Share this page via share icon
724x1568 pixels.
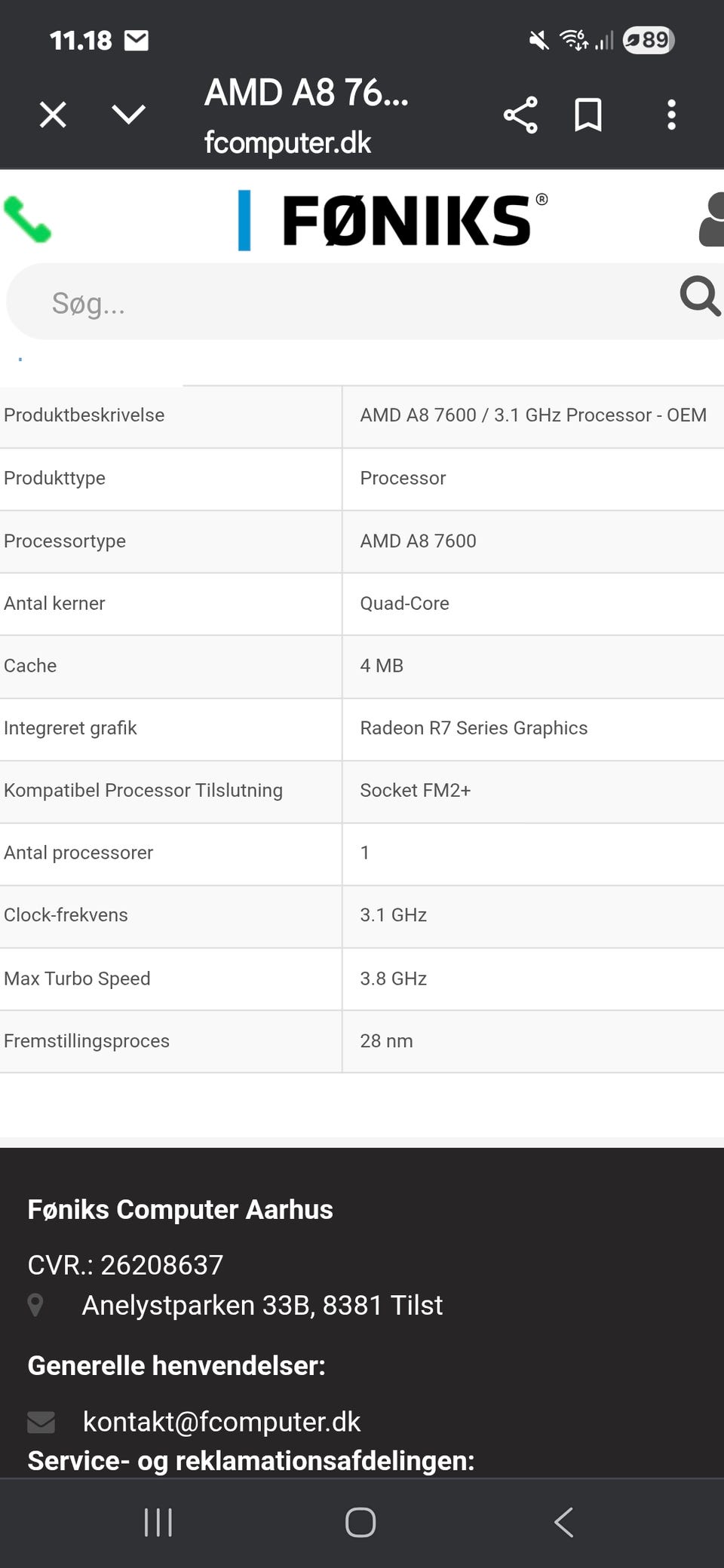(x=520, y=115)
